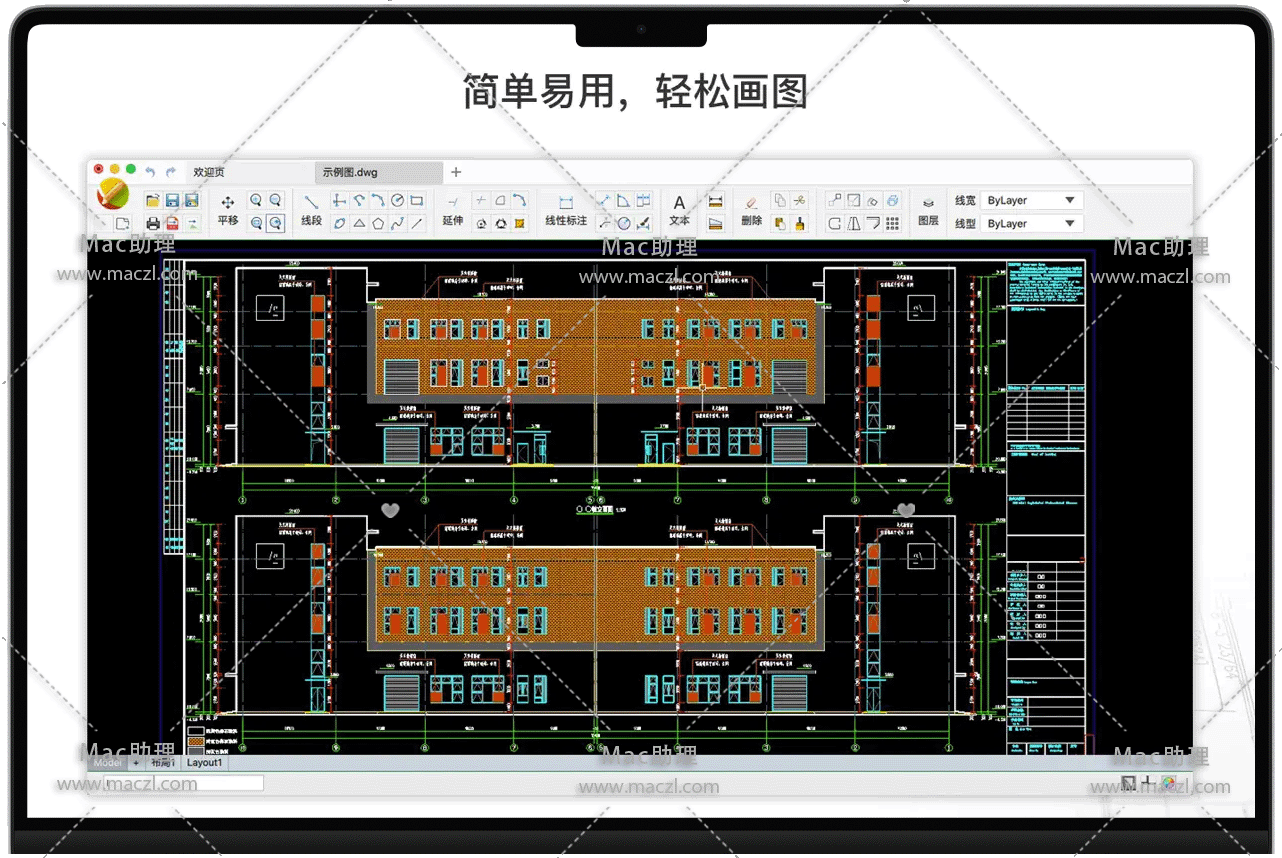Image resolution: width=1282 pixels, height=858 pixels.
Task: Click the command input field at bottom
Action: pos(183,783)
